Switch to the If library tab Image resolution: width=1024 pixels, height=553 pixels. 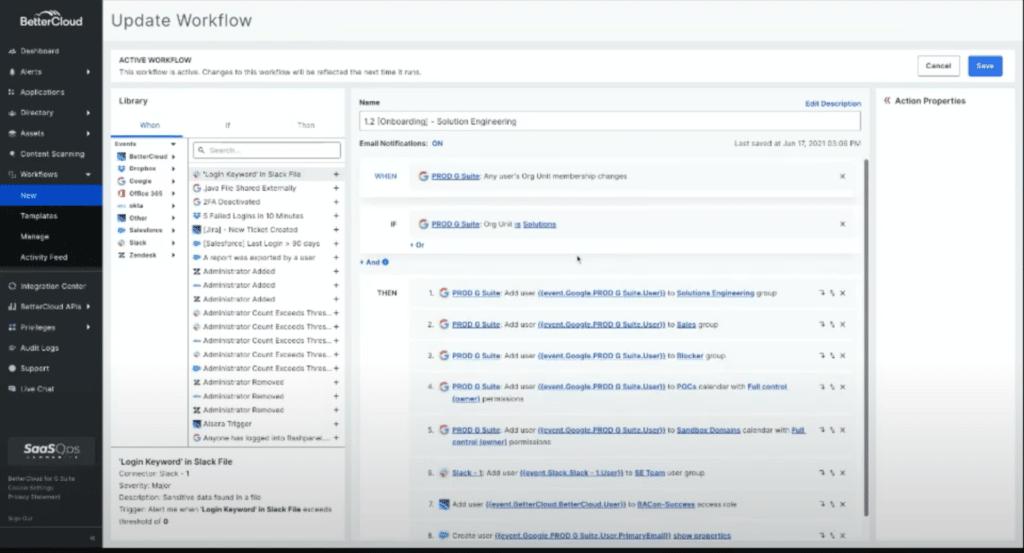point(227,125)
